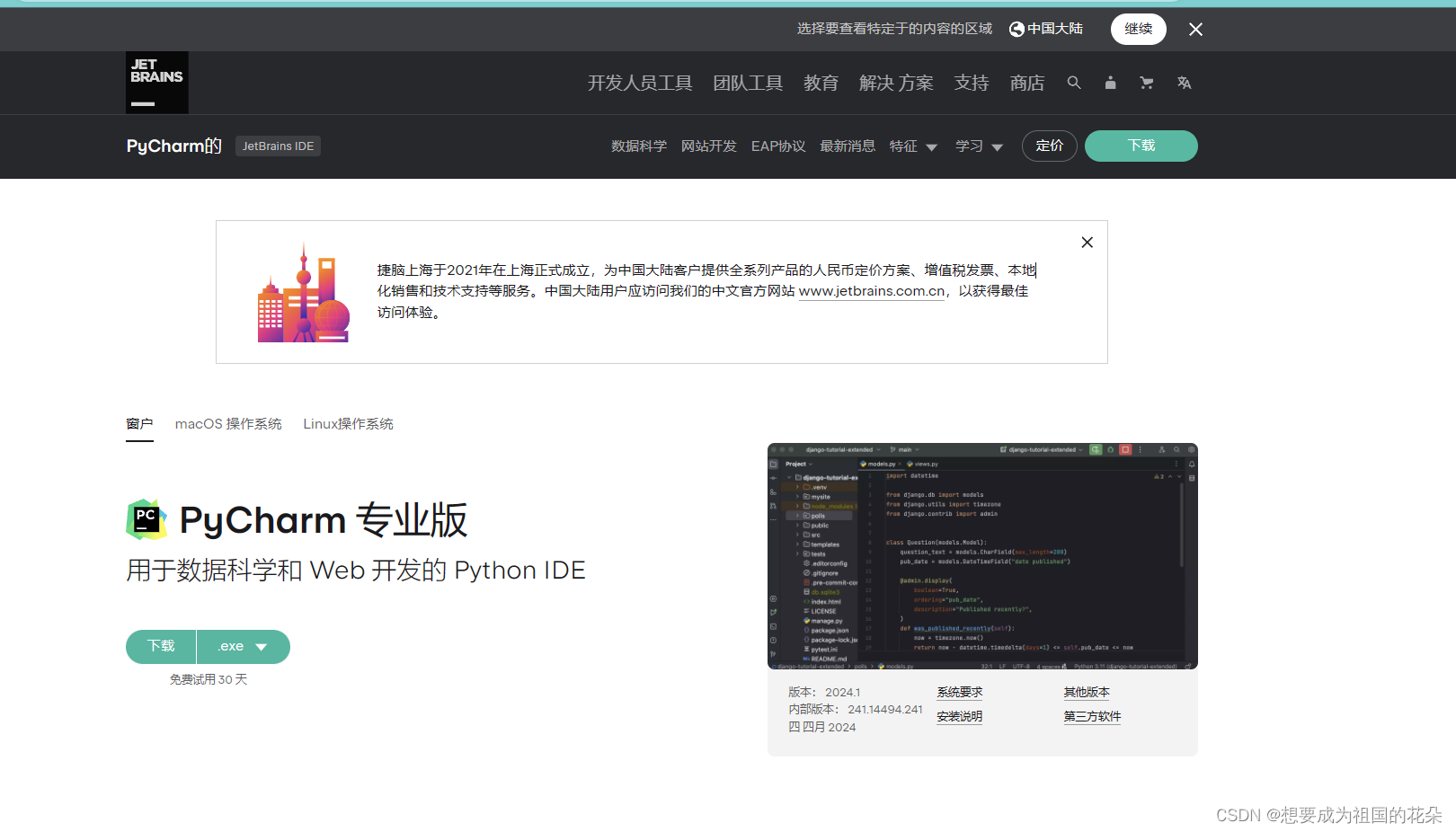
Task: Open the EAP协议 link
Action: [778, 146]
